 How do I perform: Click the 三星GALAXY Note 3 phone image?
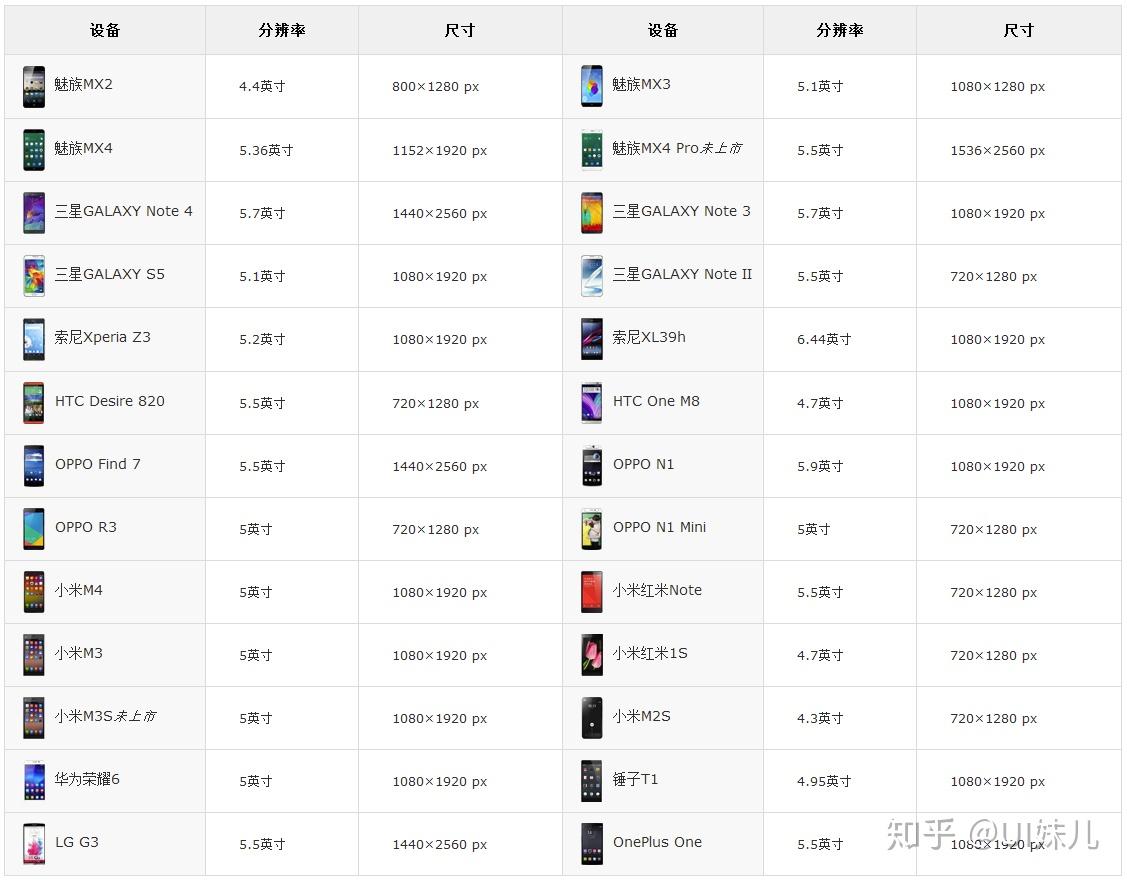[x=592, y=213]
